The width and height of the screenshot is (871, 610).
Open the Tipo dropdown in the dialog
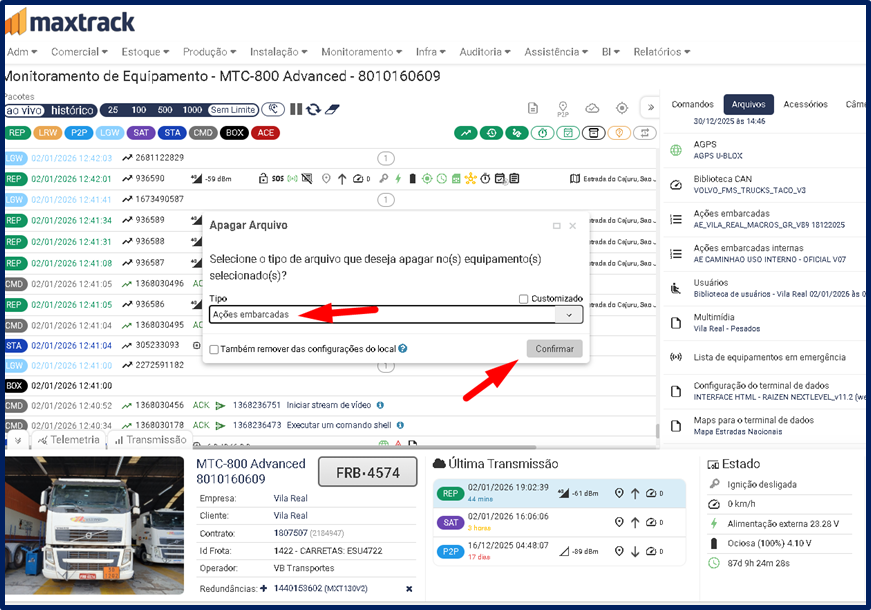pos(569,314)
